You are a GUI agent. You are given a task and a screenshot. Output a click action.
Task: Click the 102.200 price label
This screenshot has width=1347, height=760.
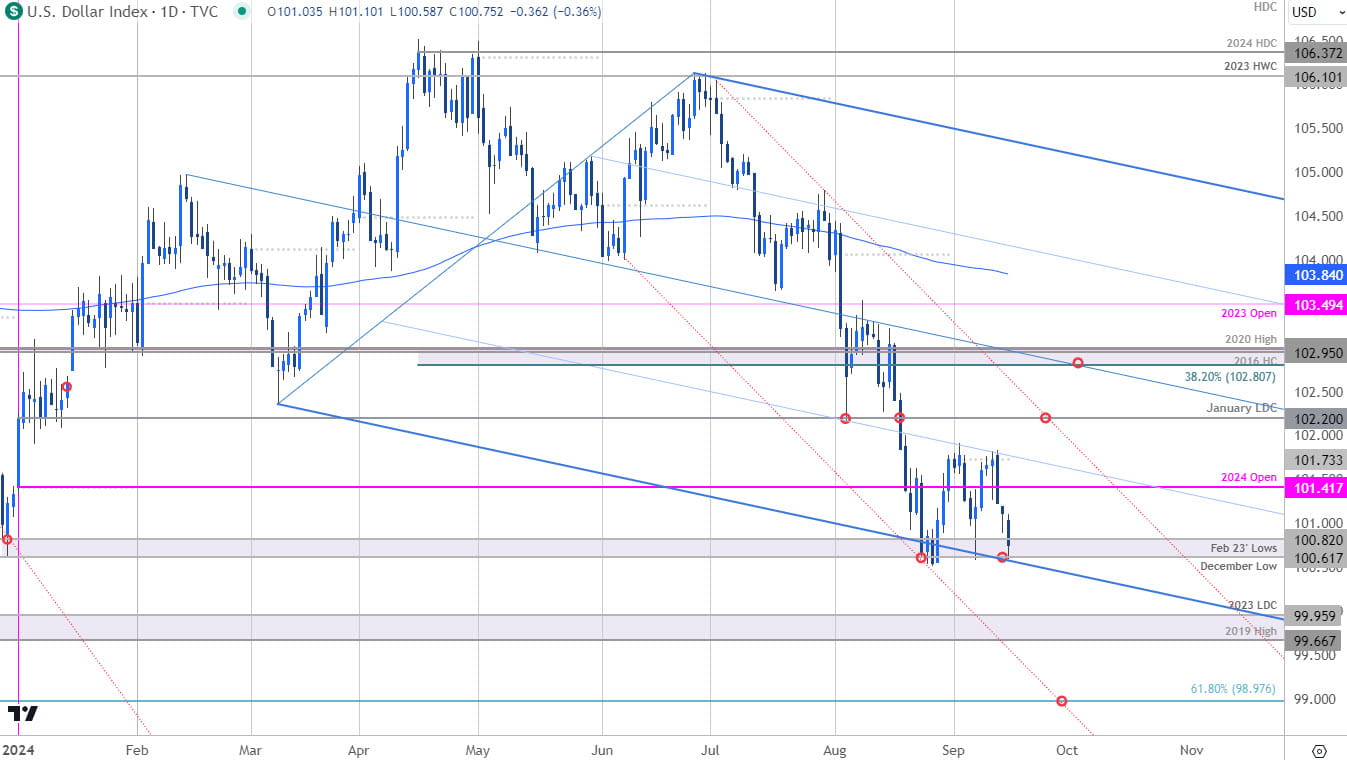click(x=1314, y=419)
